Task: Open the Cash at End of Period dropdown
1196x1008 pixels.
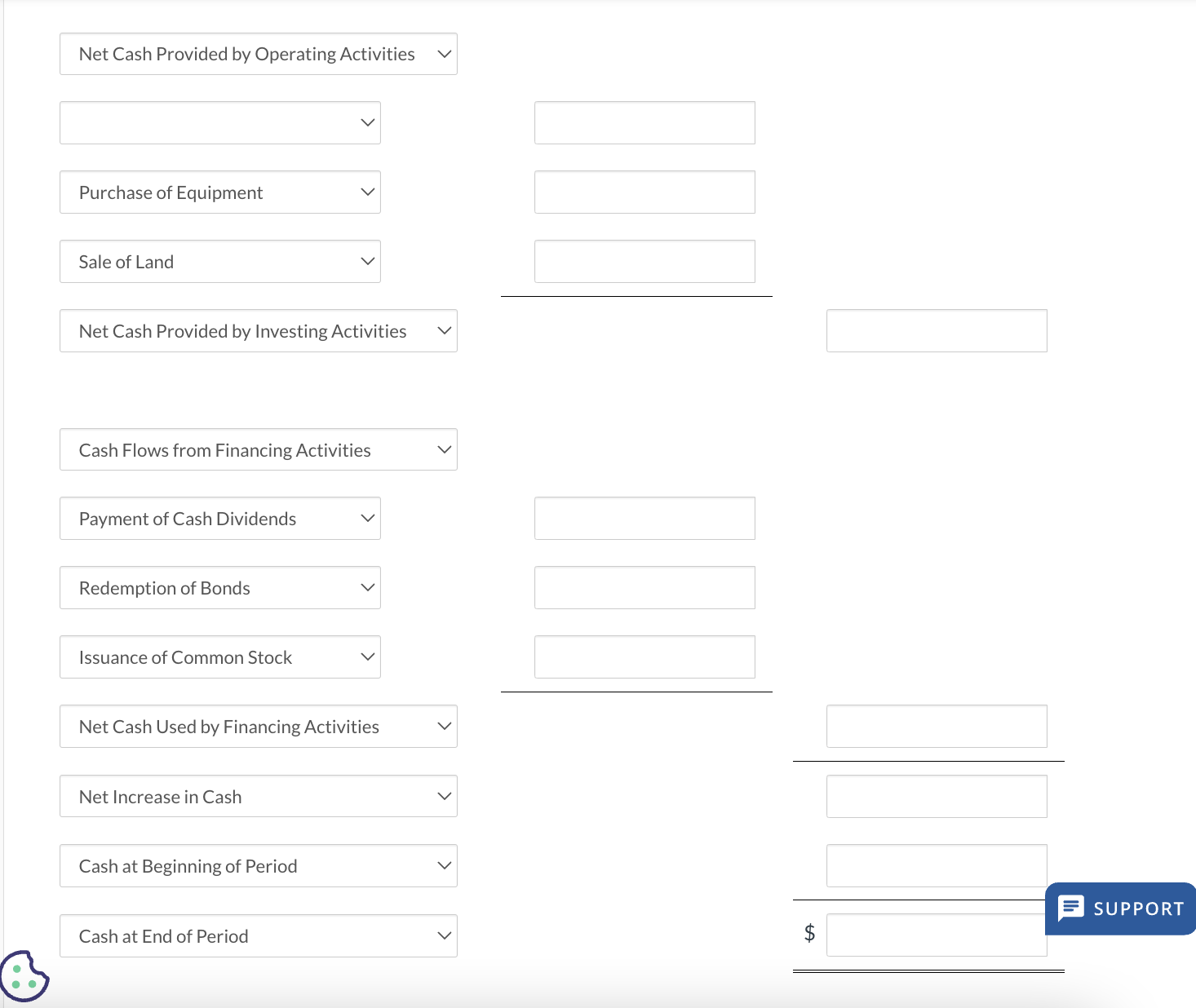Action: coord(258,936)
